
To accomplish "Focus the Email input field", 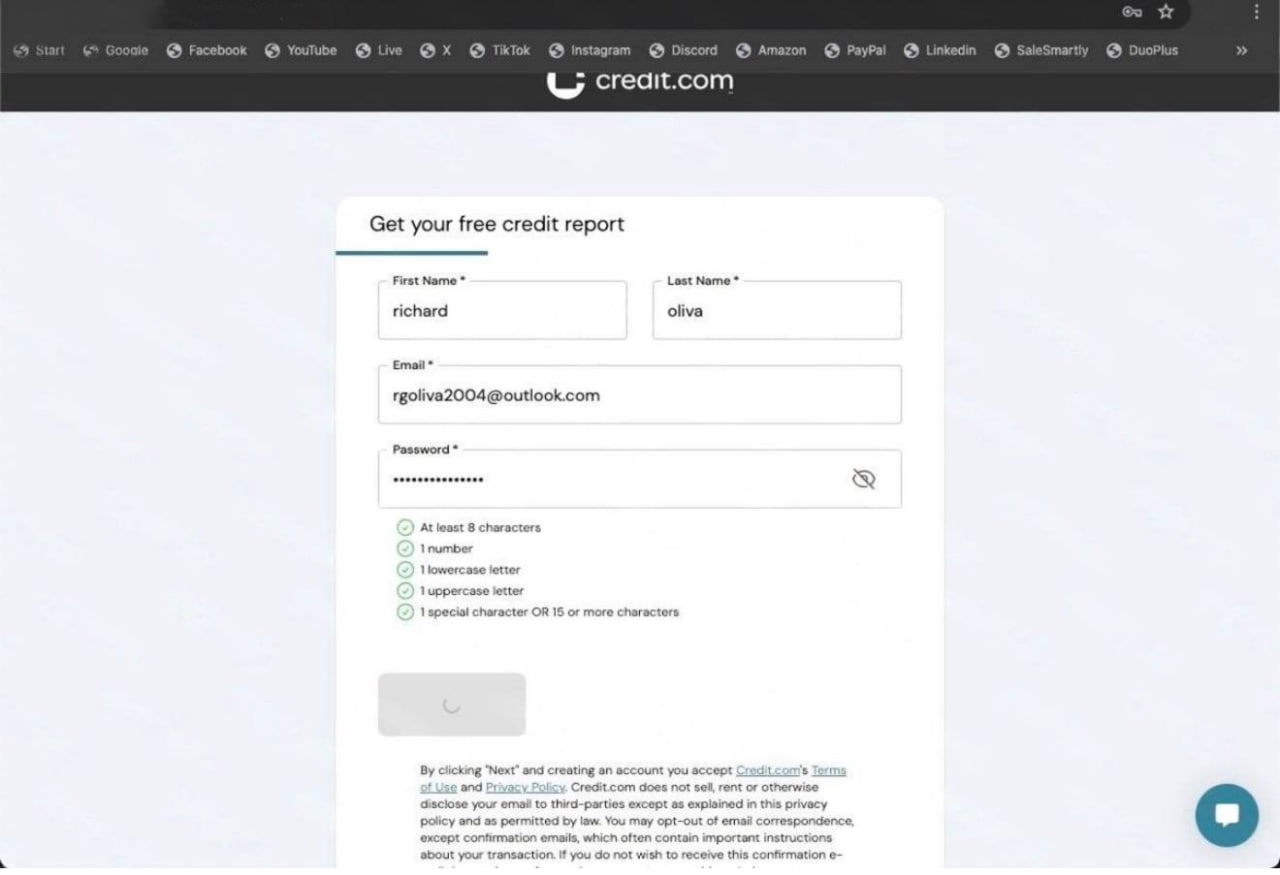I will (639, 395).
